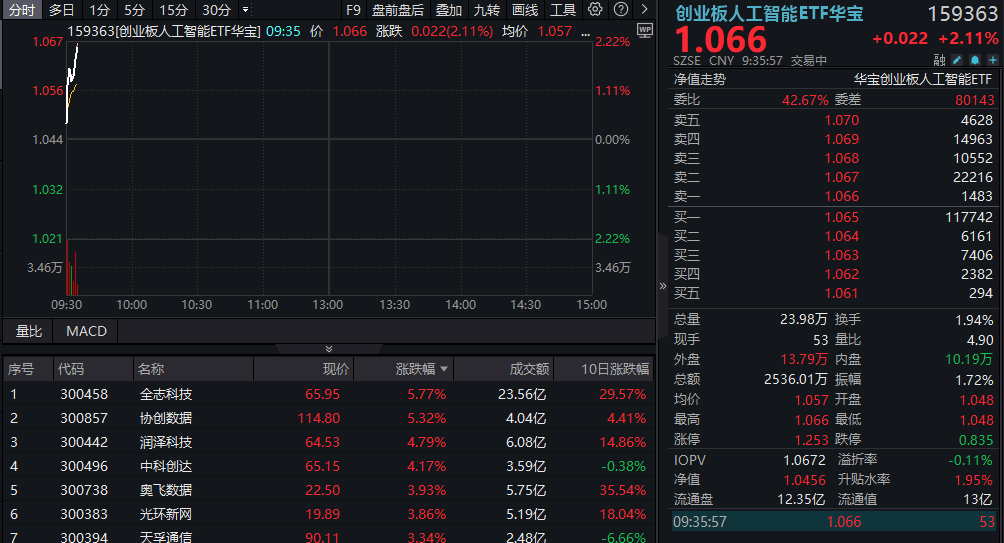
Task: Click the 13:00 marker on time axis
Action: tap(328, 305)
